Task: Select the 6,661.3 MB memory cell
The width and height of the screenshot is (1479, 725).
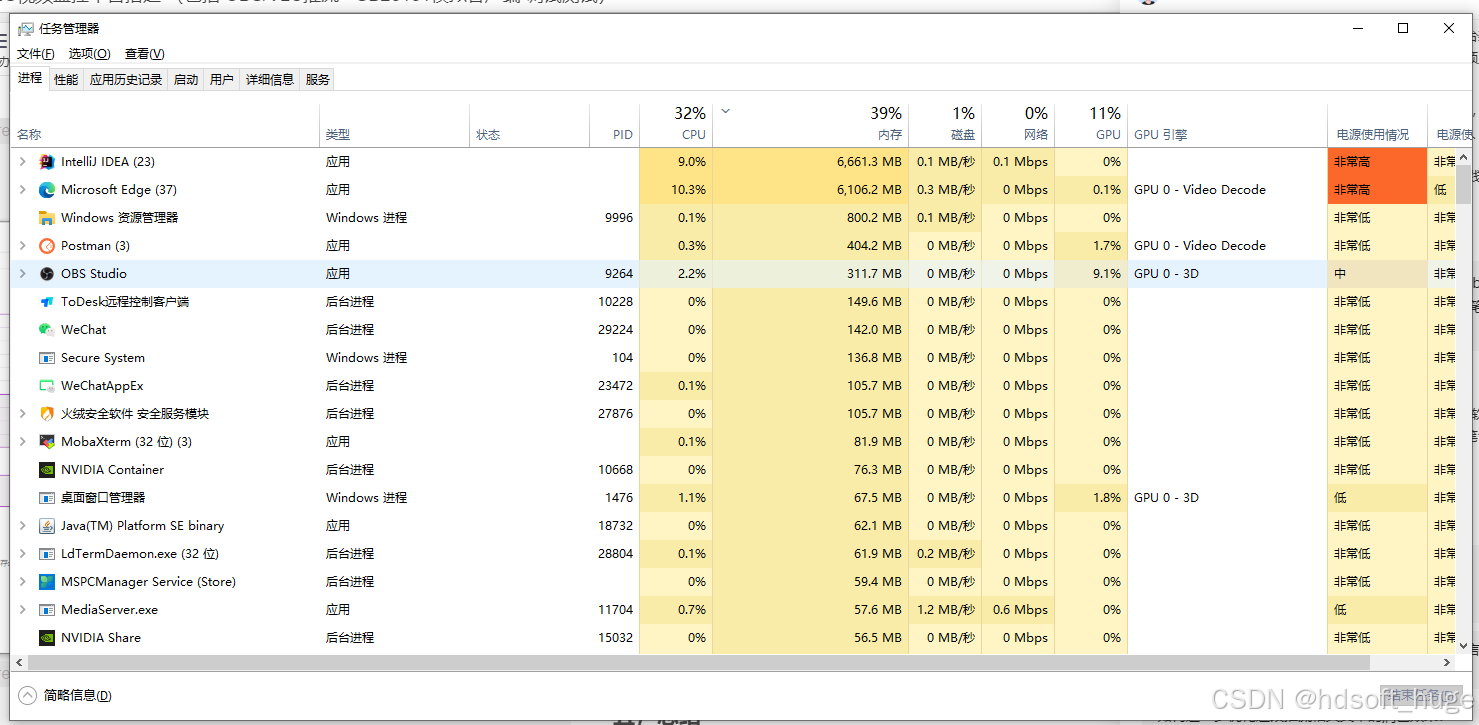Action: pyautogui.click(x=810, y=161)
